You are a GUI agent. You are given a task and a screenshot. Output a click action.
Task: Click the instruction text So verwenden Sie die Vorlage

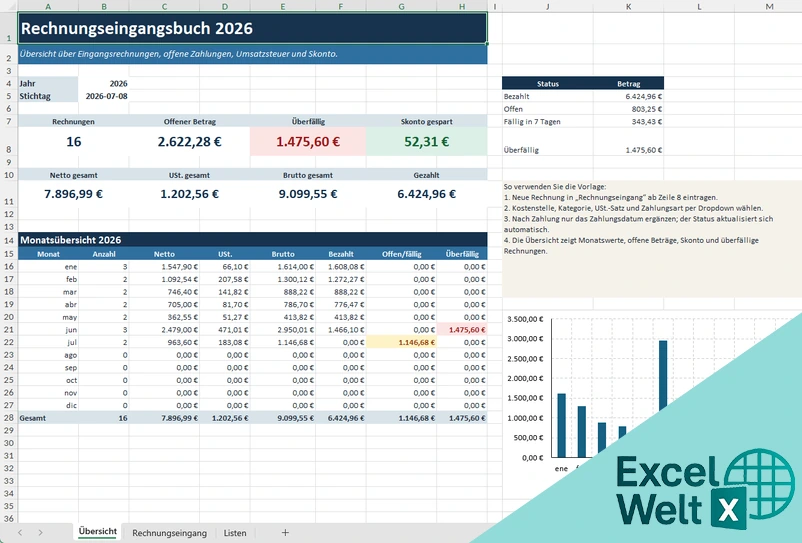point(554,187)
